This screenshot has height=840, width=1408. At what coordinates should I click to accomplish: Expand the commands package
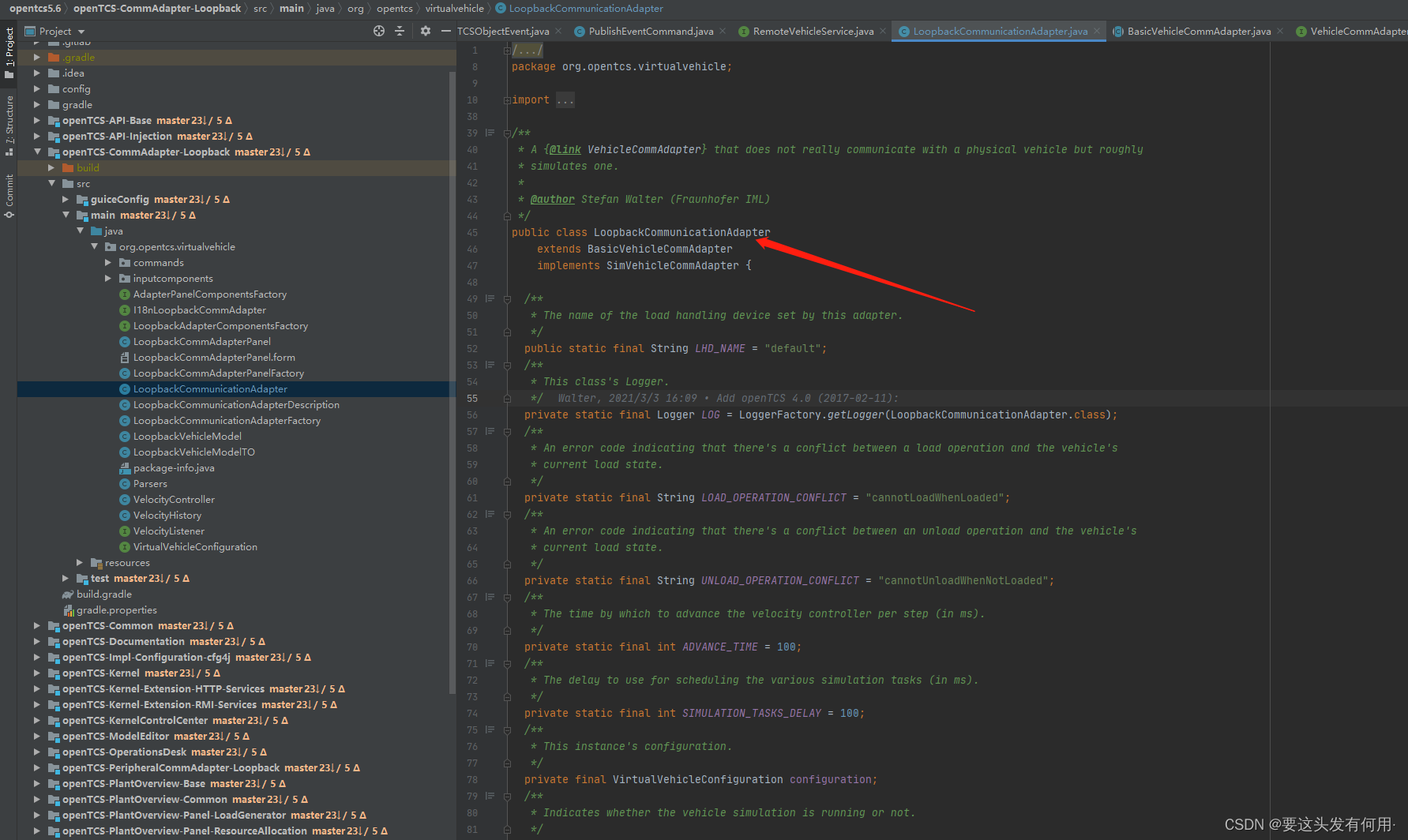[x=107, y=262]
